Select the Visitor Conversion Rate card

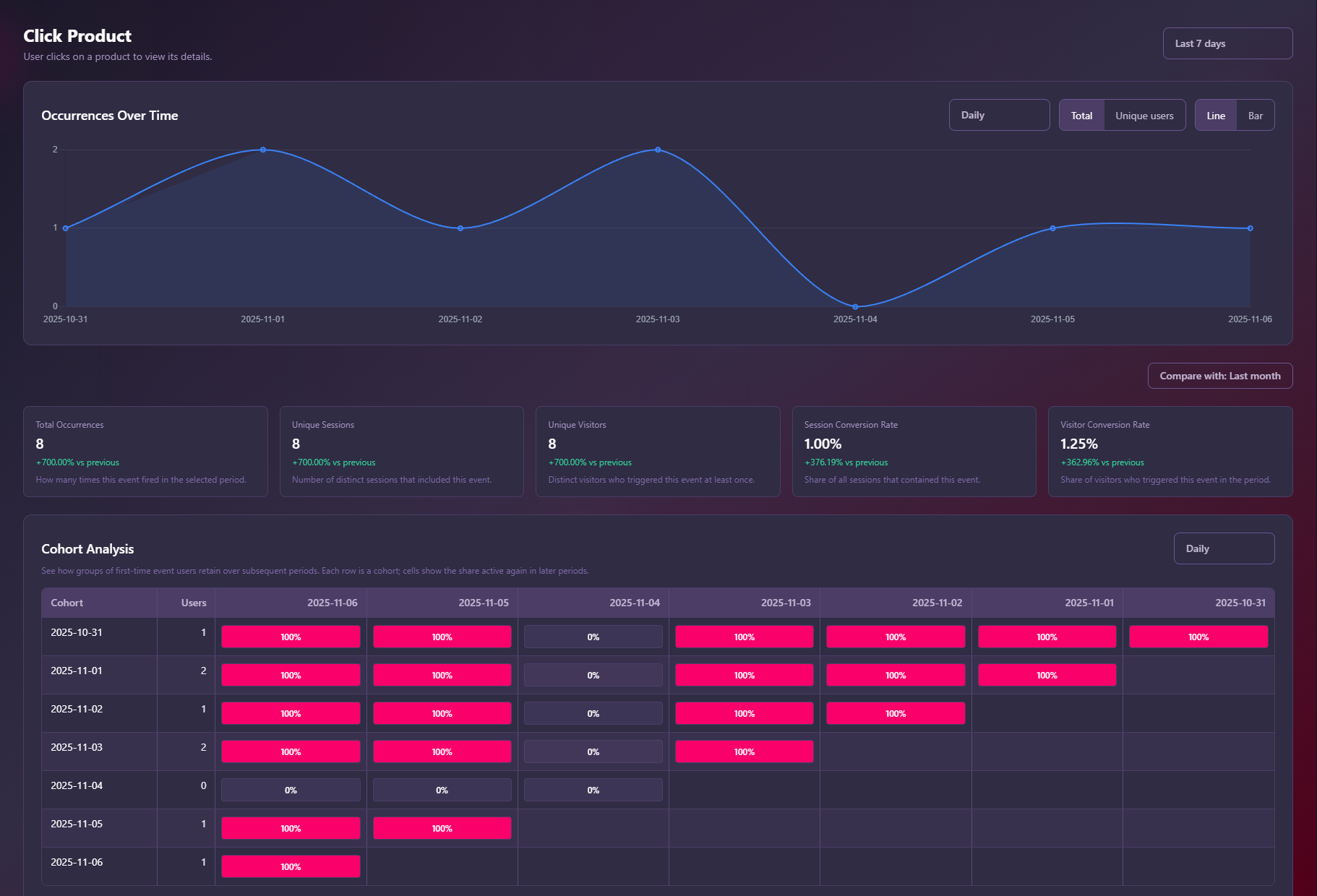1170,452
